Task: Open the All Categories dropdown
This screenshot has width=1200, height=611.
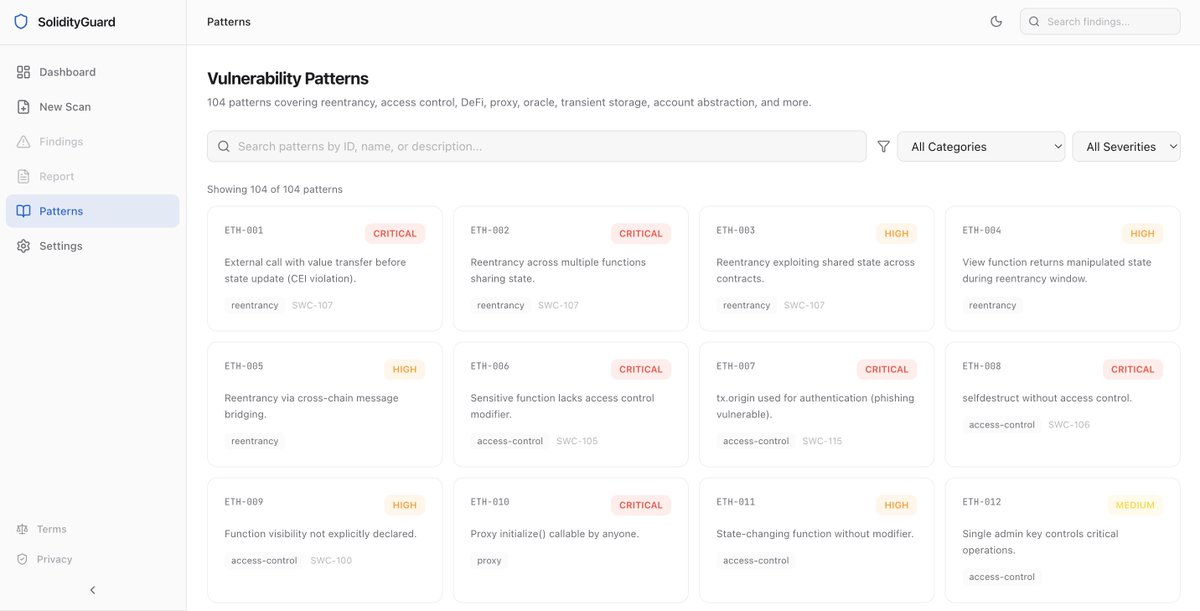Action: (981, 146)
